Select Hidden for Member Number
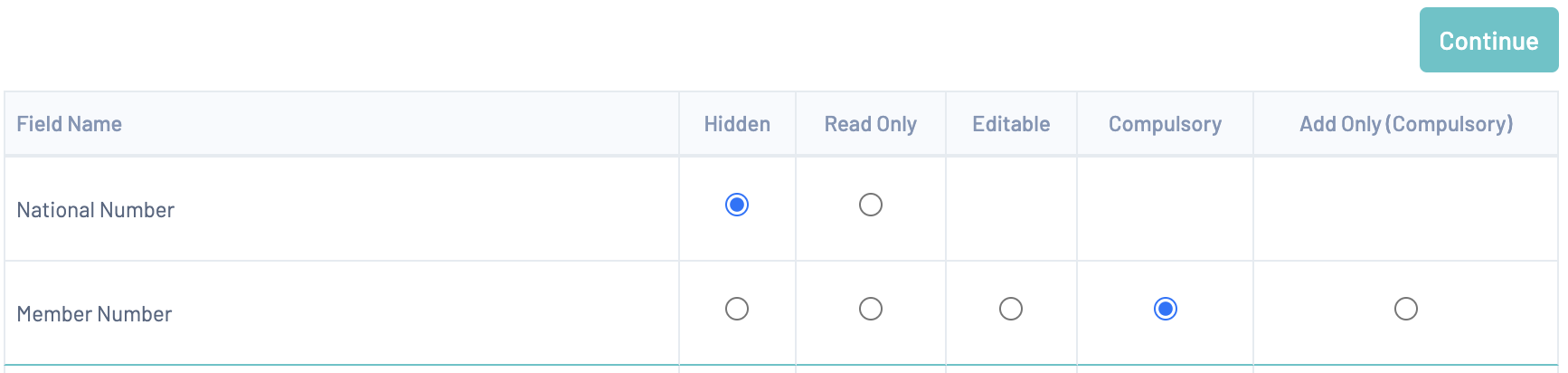This screenshot has height=373, width=1568. [737, 309]
